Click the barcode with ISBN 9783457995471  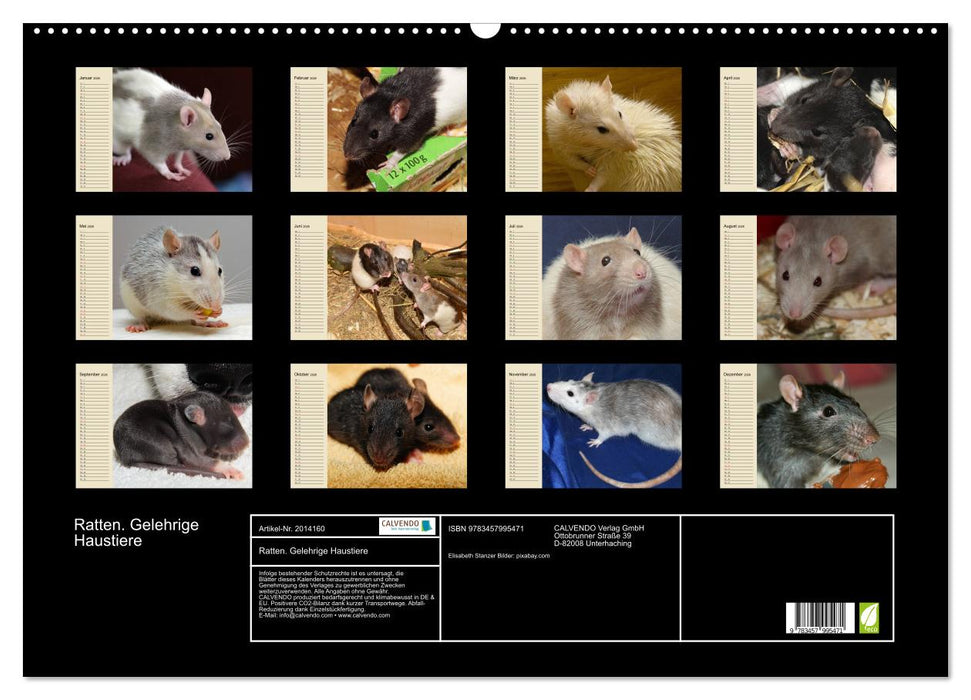[x=820, y=617]
